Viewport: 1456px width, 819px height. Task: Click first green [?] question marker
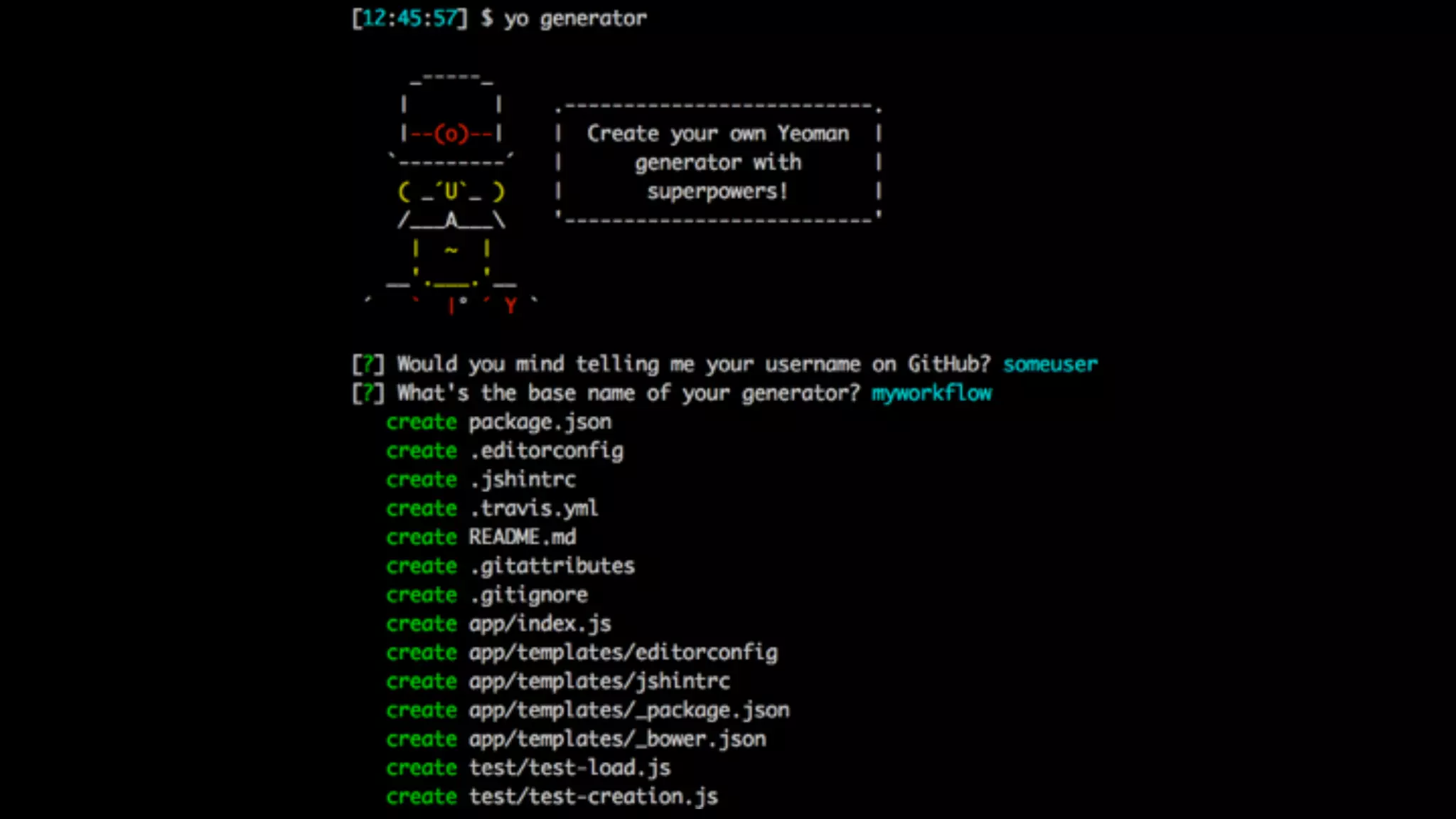(x=368, y=365)
